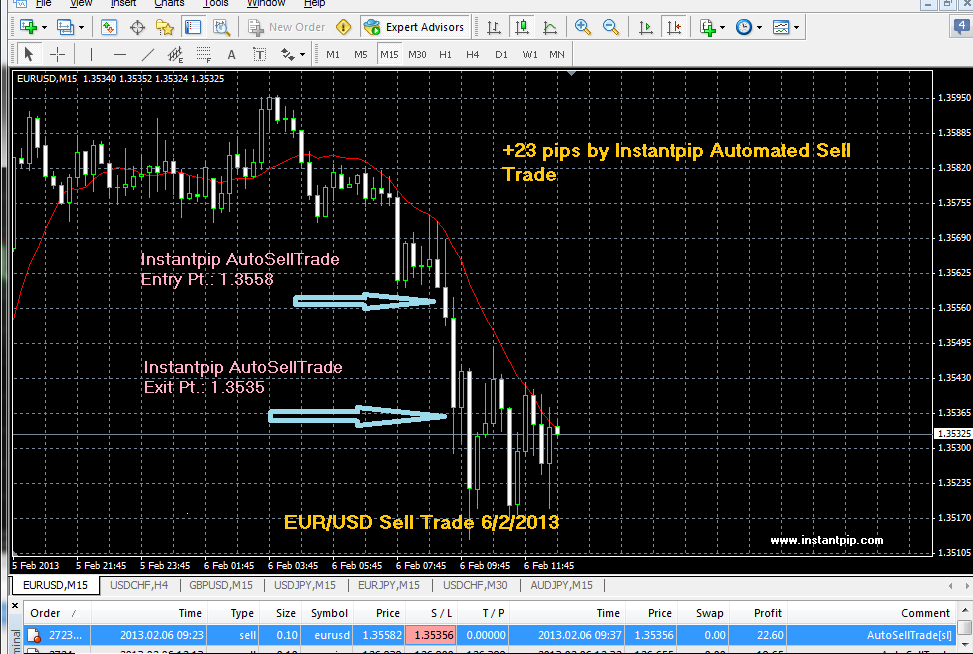
Task: Select the Text tool A
Action: click(231, 55)
